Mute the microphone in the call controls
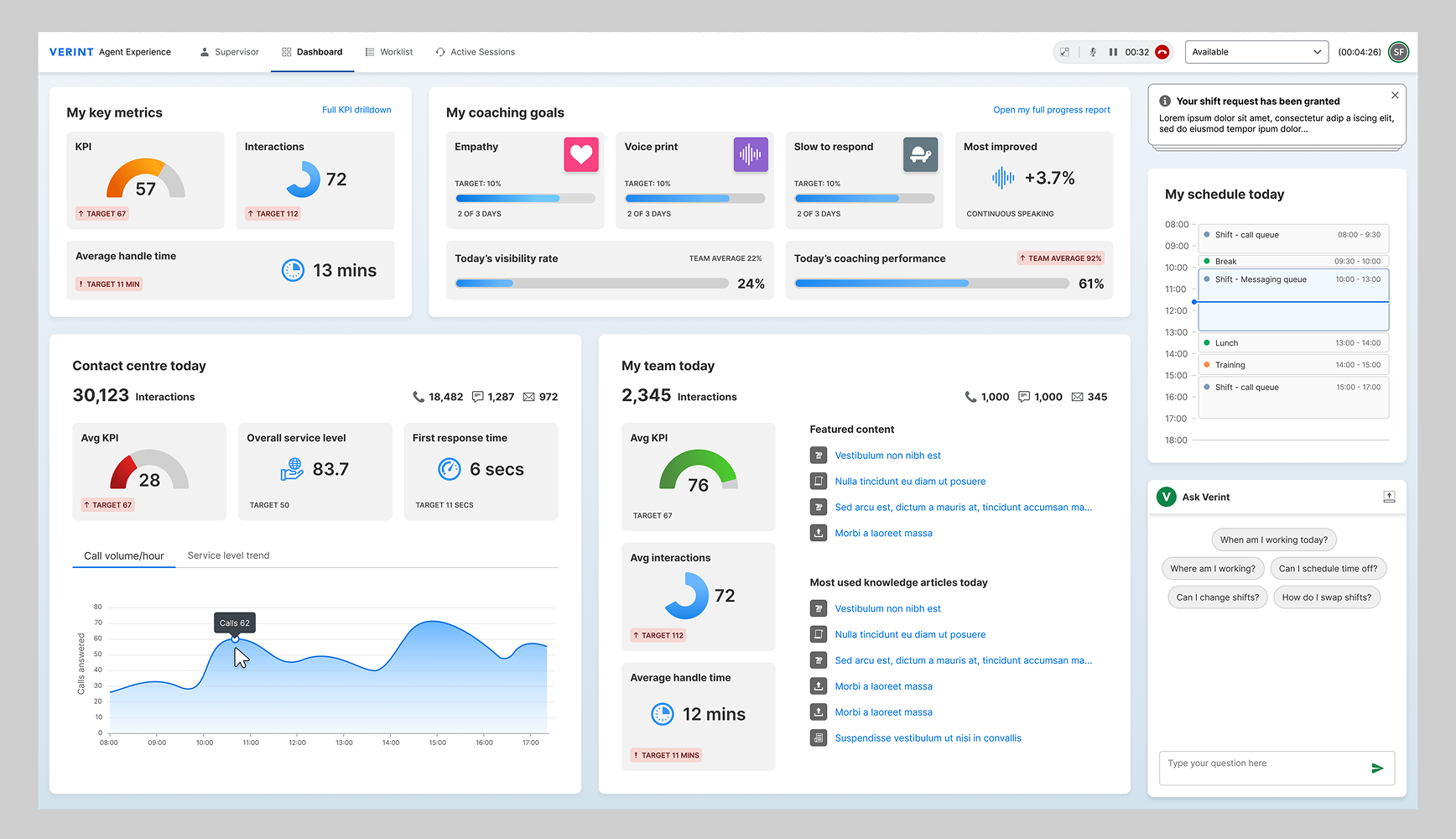 pos(1093,52)
